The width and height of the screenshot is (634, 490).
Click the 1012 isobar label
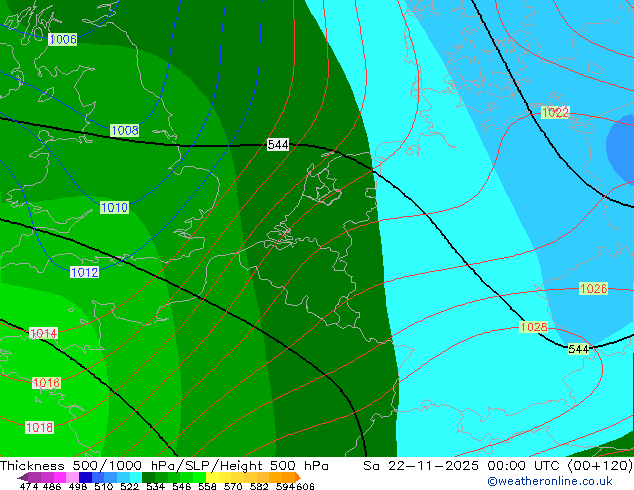[85, 272]
